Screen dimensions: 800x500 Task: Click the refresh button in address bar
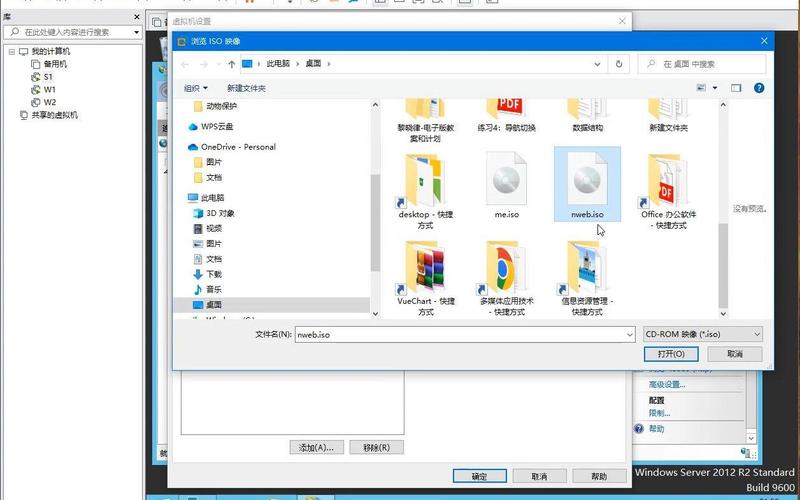pos(619,64)
